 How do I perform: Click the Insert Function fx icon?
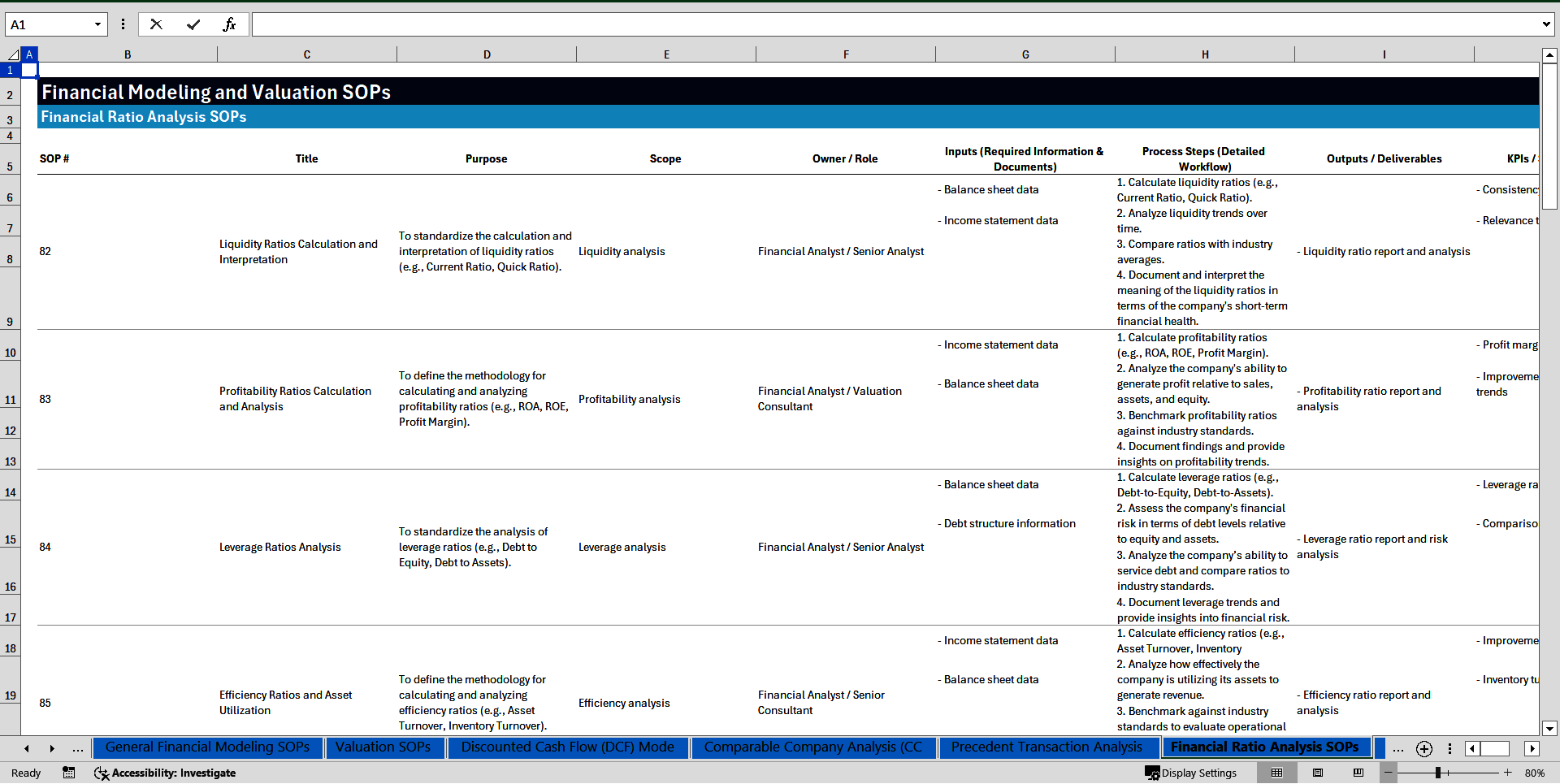(229, 24)
